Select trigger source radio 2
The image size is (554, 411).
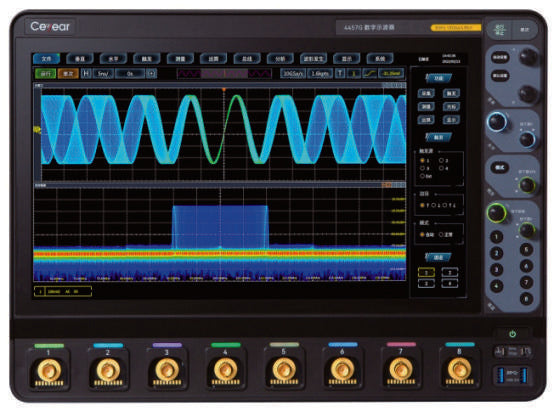pos(441,160)
